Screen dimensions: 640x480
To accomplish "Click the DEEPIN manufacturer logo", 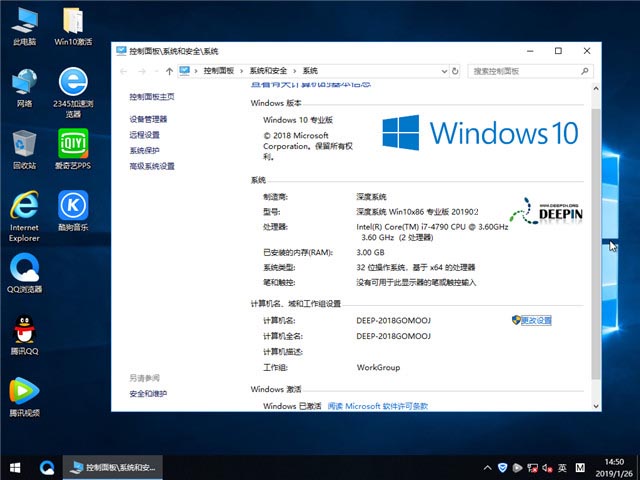I will (546, 211).
